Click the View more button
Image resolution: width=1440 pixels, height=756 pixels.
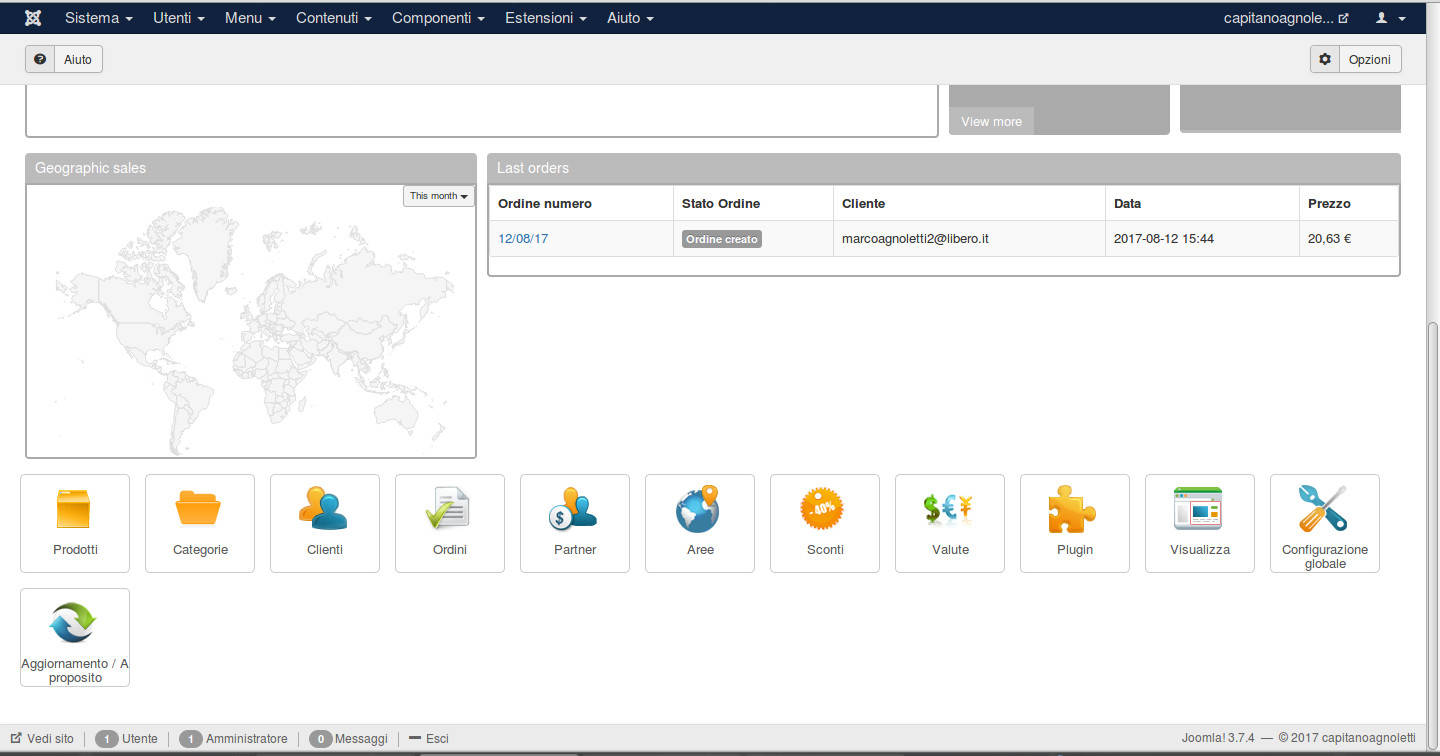click(991, 121)
